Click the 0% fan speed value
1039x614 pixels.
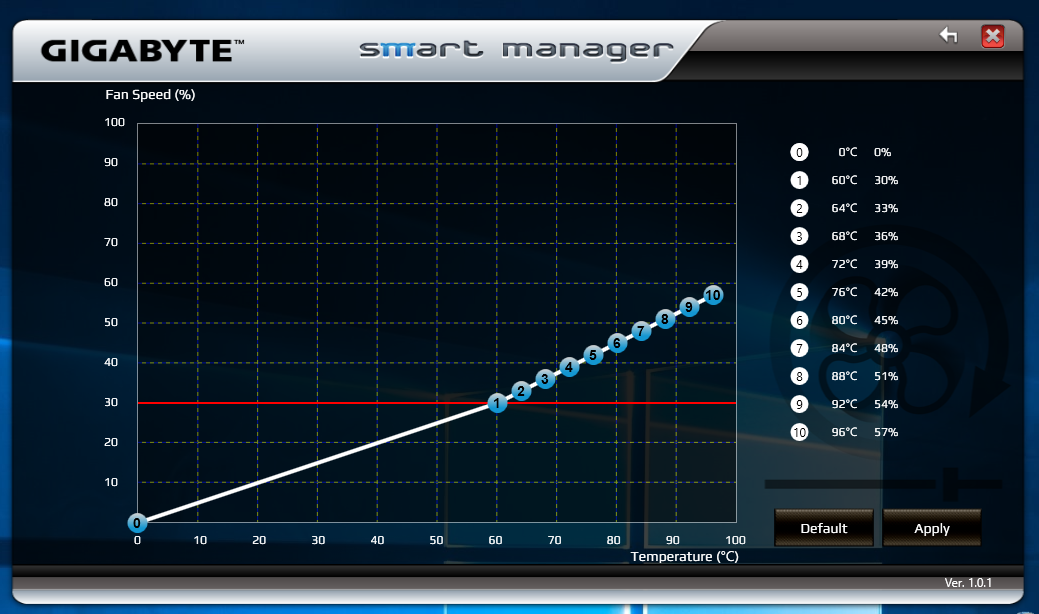883,152
